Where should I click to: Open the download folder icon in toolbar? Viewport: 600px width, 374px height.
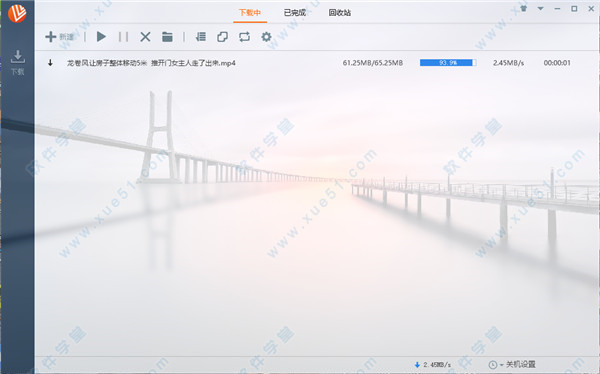[167, 37]
